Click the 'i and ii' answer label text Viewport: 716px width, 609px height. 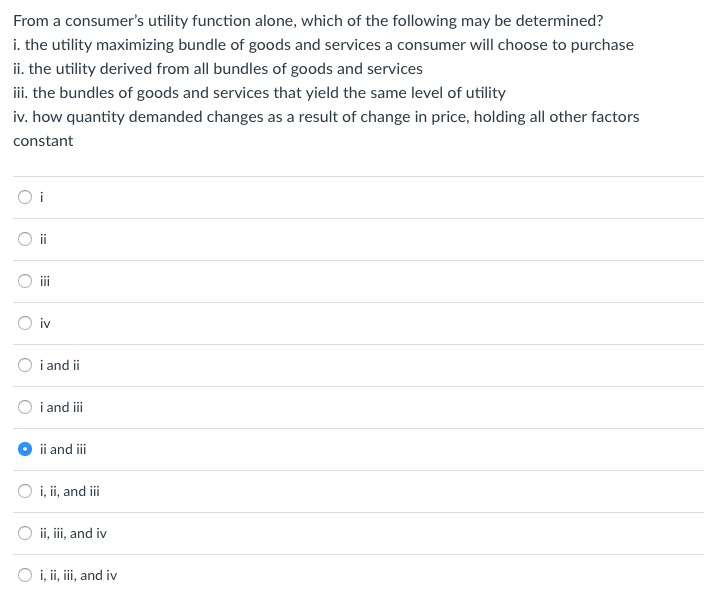(x=60, y=365)
